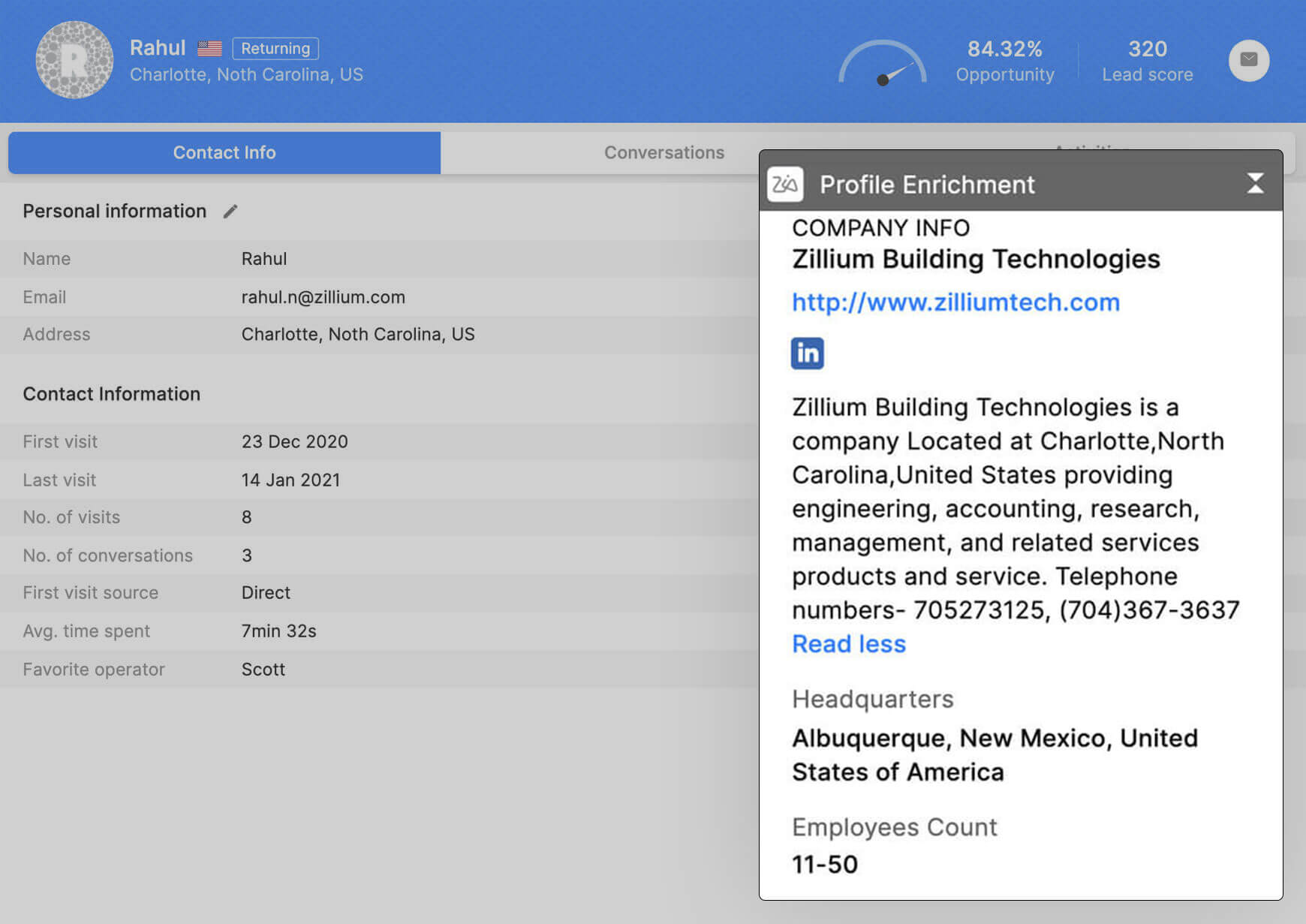Select the email rahul.n@zillium.com

(x=323, y=296)
